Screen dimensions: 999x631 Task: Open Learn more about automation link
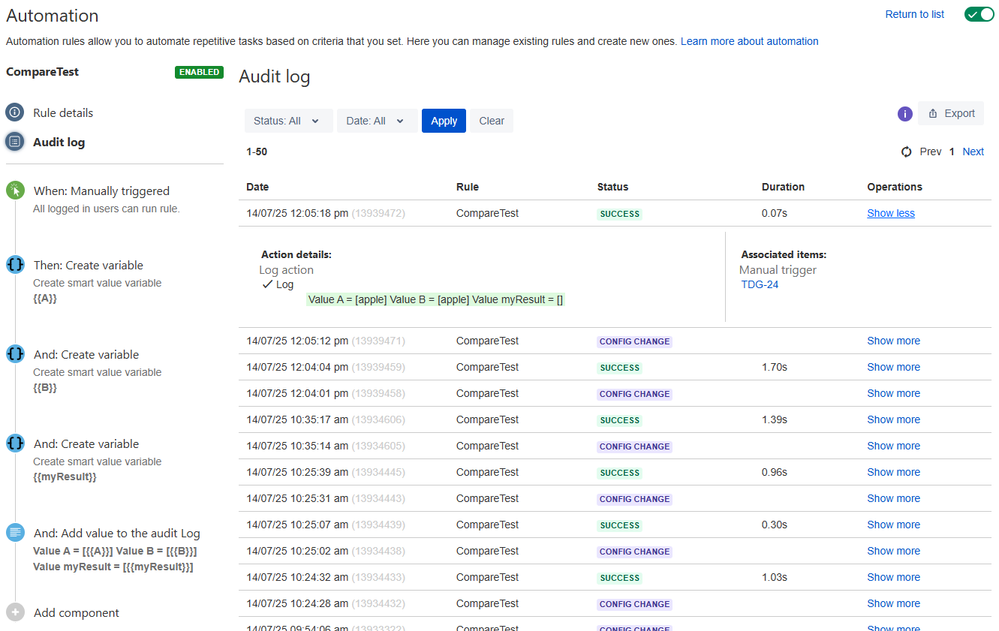[749, 41]
